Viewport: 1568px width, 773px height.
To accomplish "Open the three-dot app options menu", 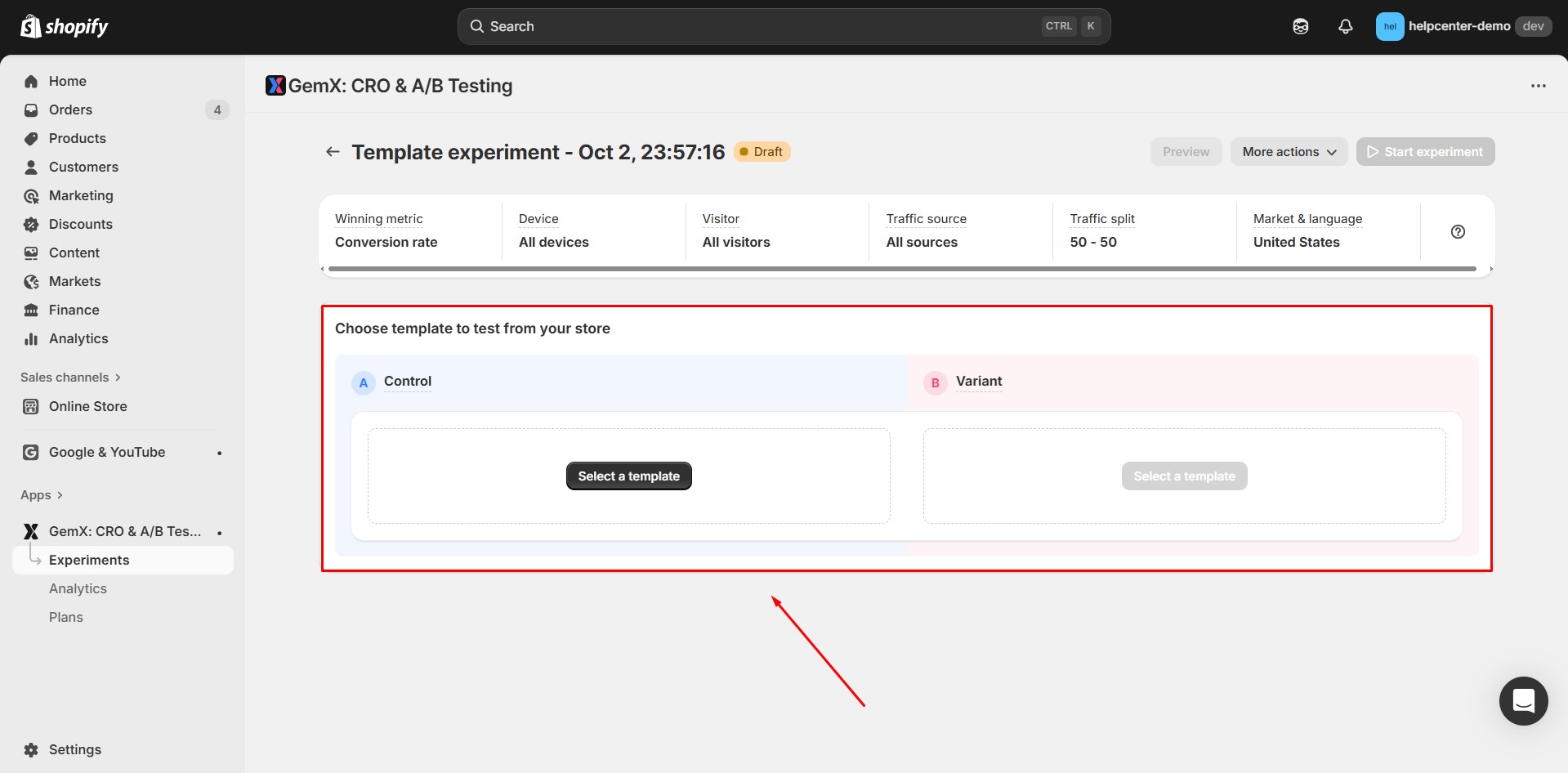I will pyautogui.click(x=1538, y=86).
